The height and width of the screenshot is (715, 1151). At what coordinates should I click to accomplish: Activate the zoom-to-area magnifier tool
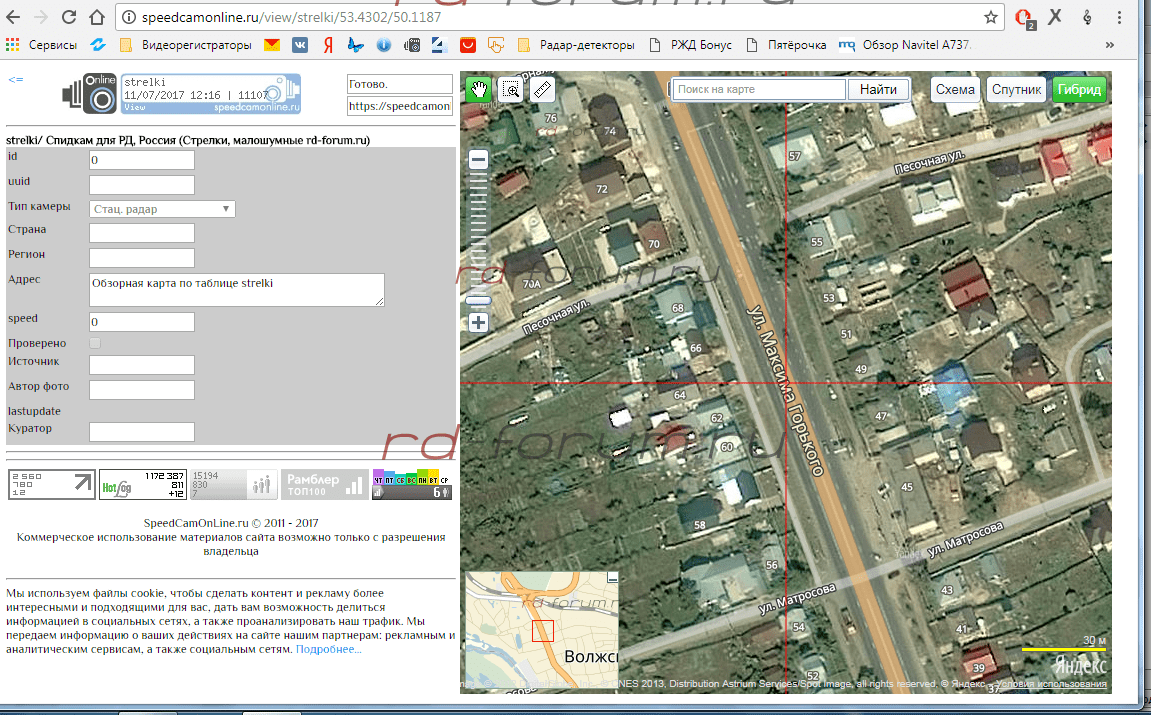click(x=511, y=90)
